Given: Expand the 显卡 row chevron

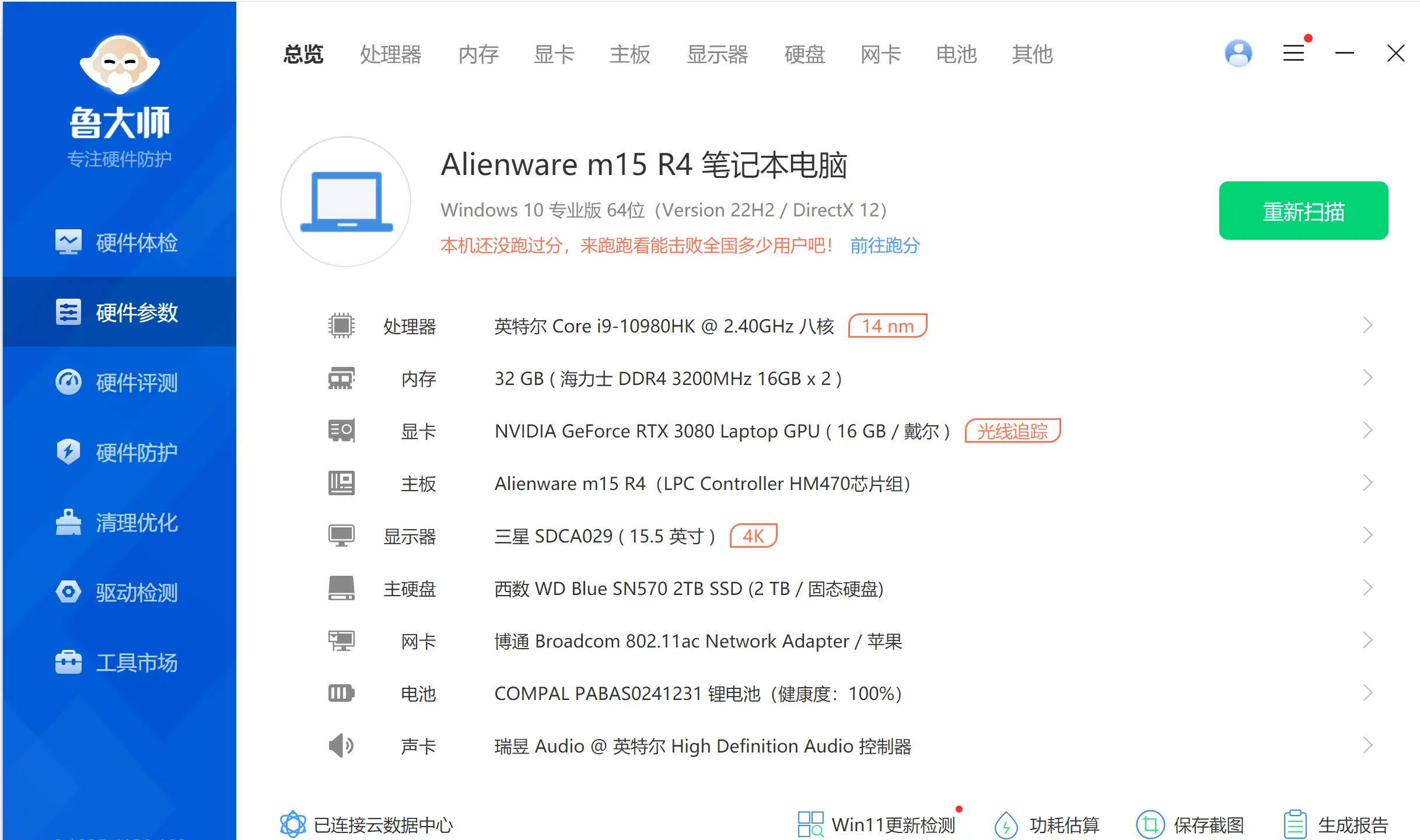Looking at the screenshot, I should click(1367, 430).
